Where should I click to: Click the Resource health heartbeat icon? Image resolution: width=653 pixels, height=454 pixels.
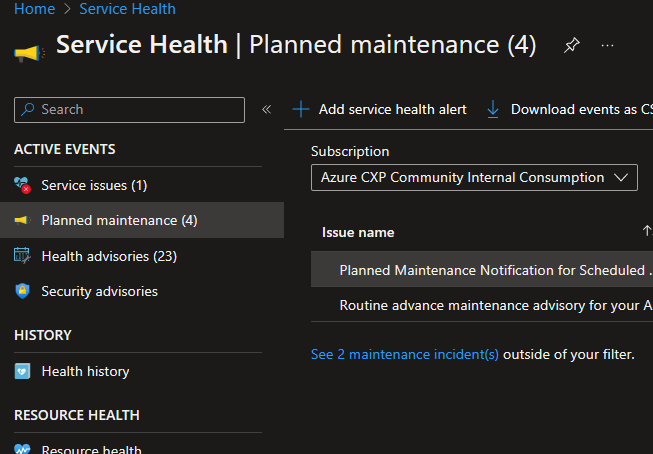tap(22, 449)
